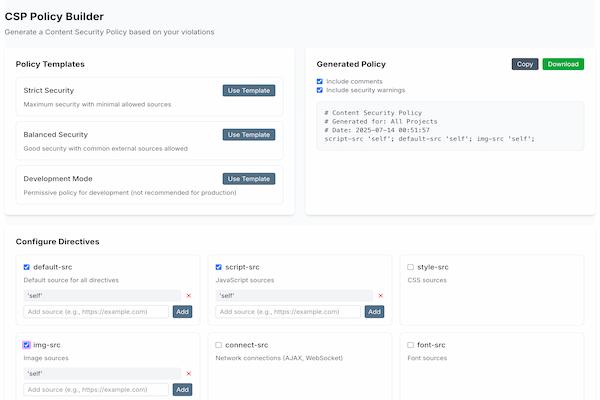Click the Configure Directives heading
This screenshot has height=400, width=600.
pyautogui.click(x=57, y=242)
